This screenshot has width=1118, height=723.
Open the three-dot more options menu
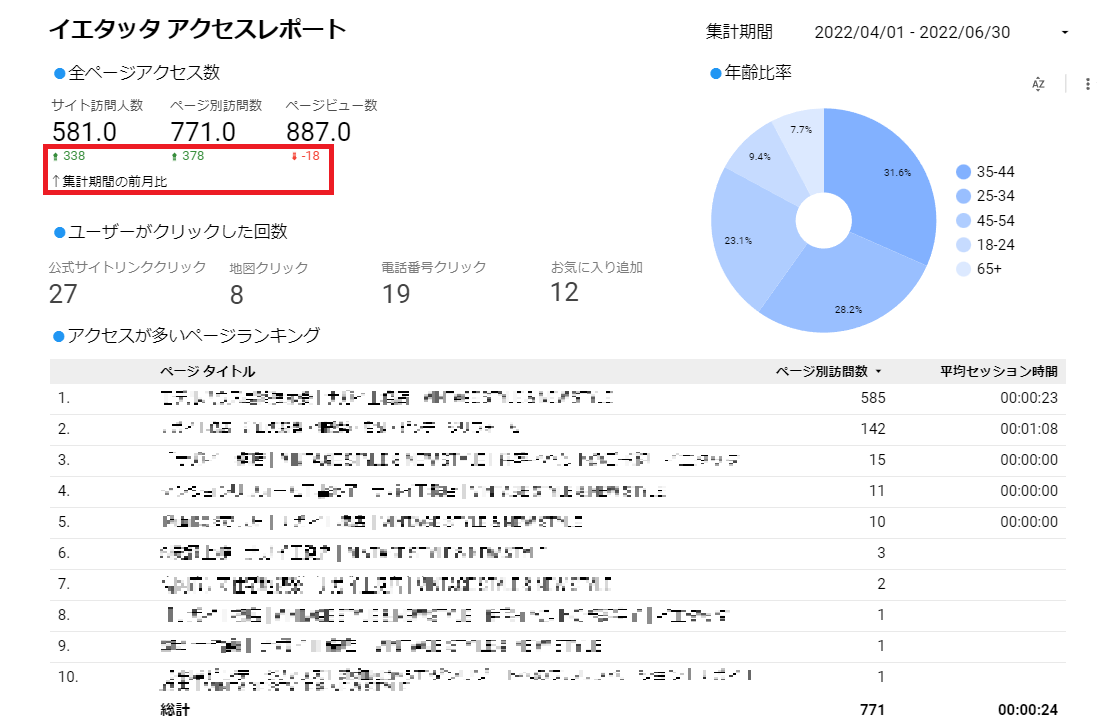click(1088, 84)
